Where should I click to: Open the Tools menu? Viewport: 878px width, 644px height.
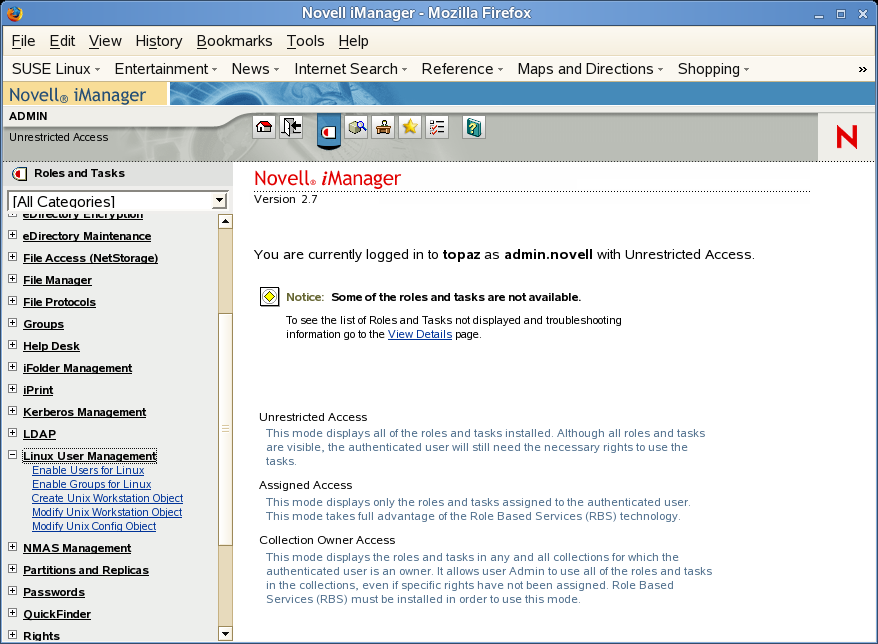[x=306, y=41]
